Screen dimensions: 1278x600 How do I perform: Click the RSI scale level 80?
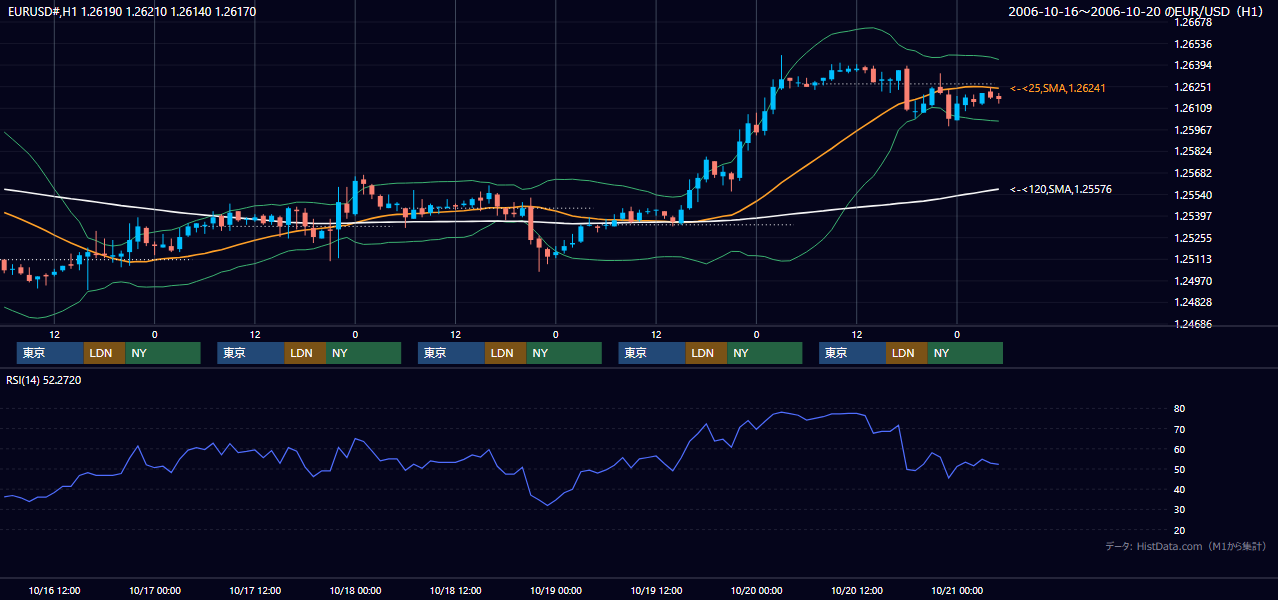pyautogui.click(x=1180, y=409)
